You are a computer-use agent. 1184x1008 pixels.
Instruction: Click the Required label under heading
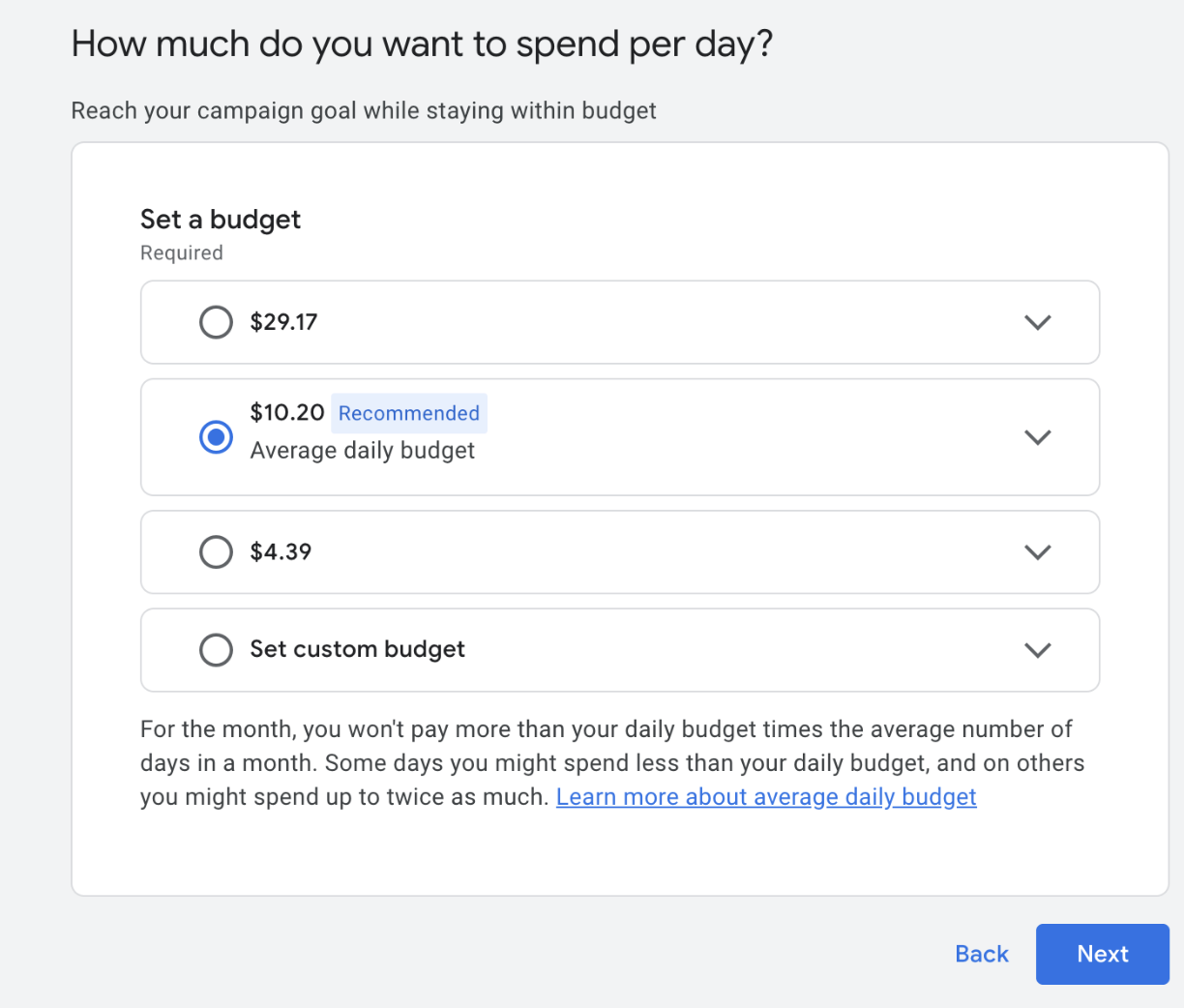pos(182,253)
